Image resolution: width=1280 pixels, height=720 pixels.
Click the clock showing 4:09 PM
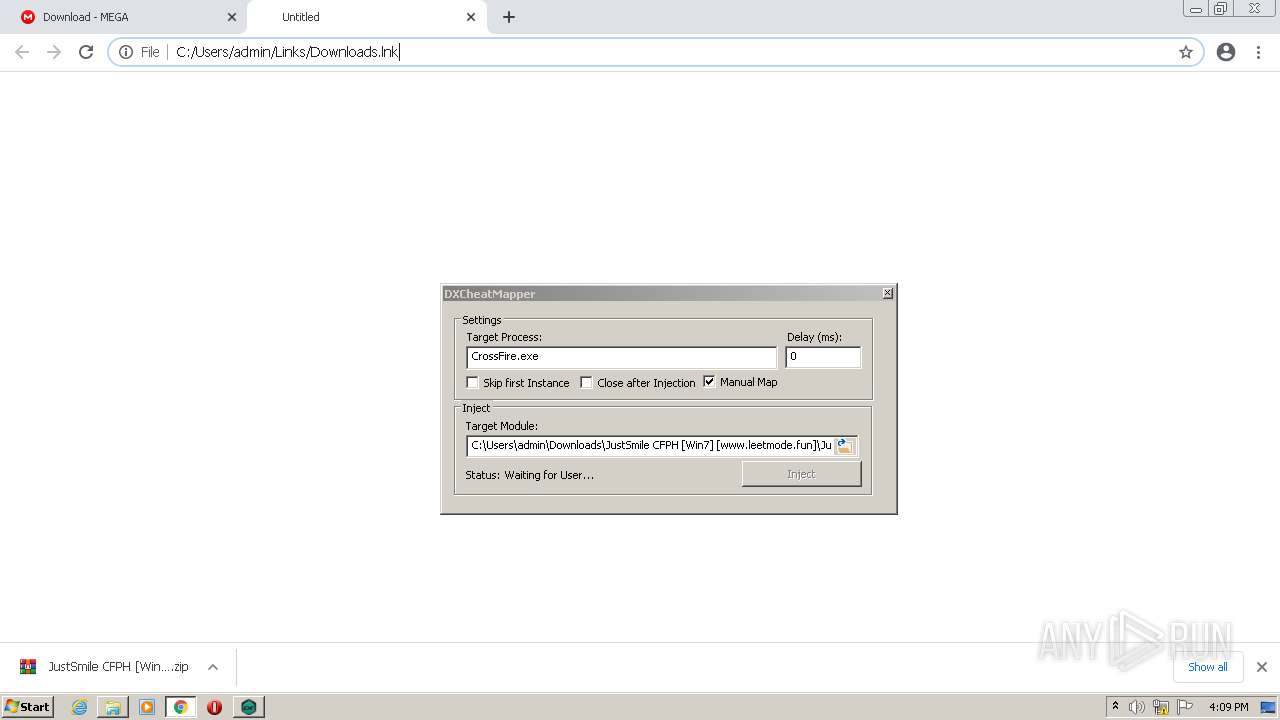(x=1228, y=707)
